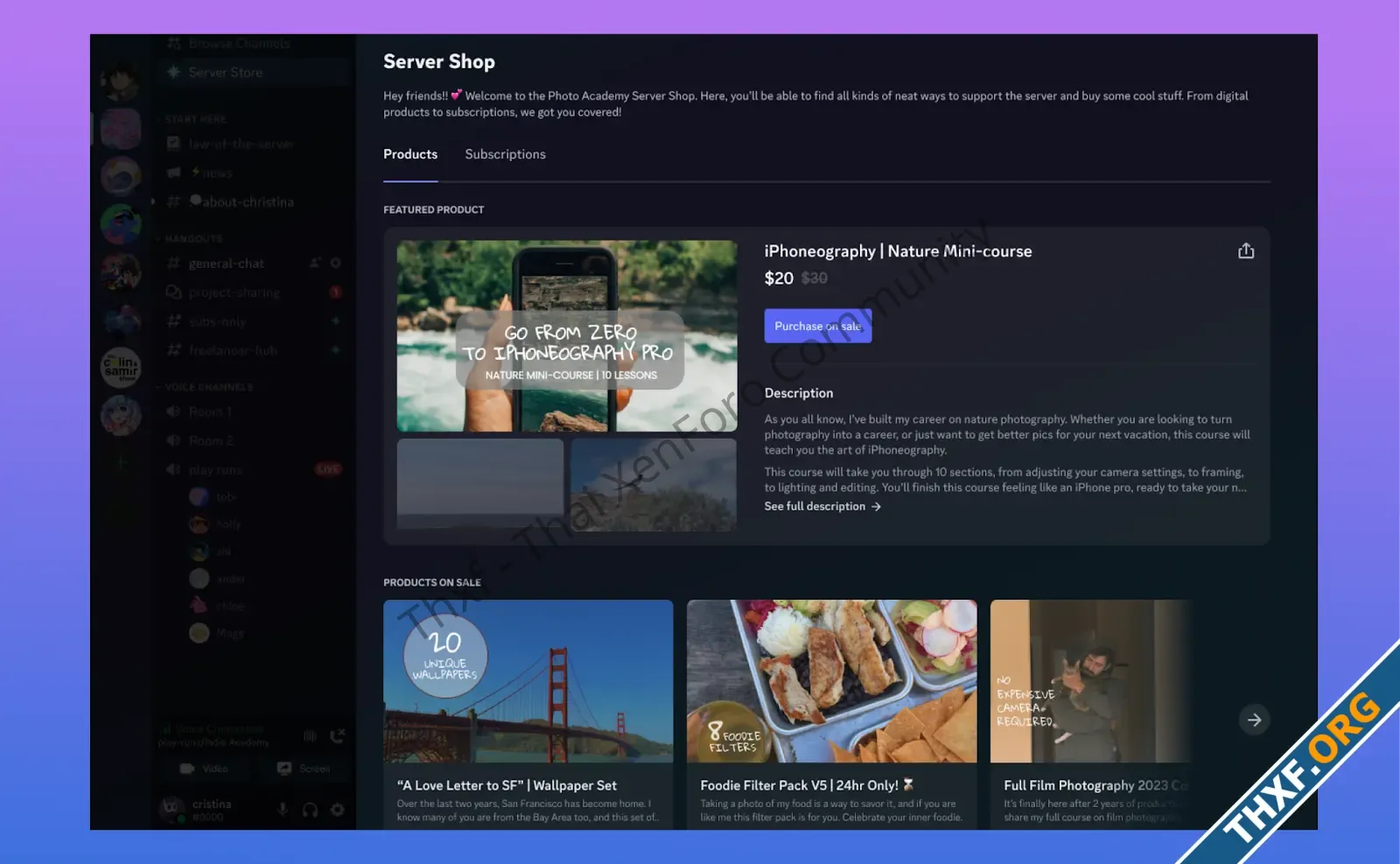Open A Love Letter to SF wallpaper product
This screenshot has width=1400, height=864.
(528, 714)
